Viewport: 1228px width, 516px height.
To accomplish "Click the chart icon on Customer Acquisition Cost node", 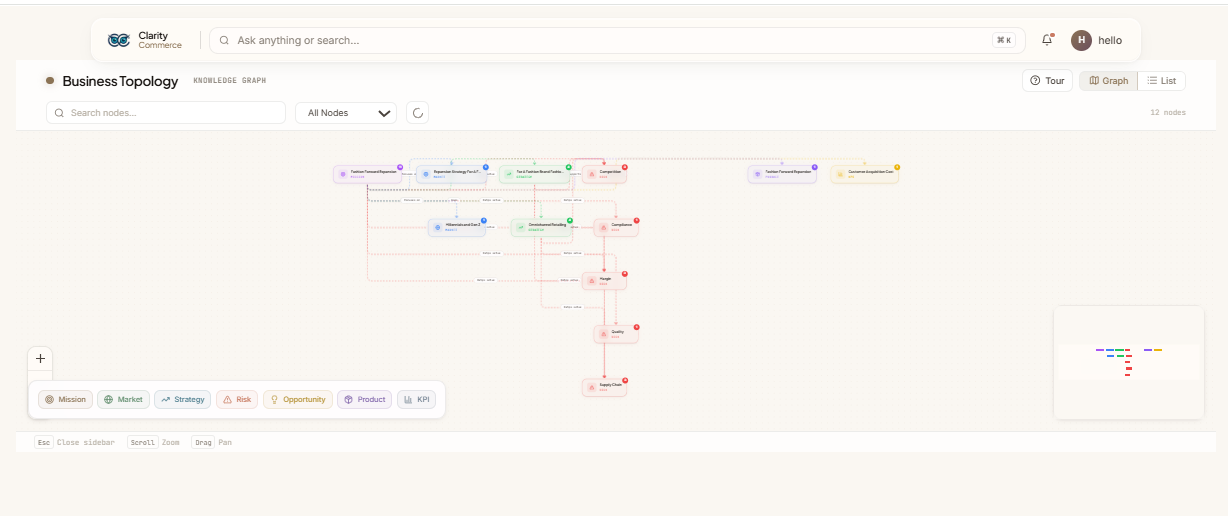I will pos(840,174).
